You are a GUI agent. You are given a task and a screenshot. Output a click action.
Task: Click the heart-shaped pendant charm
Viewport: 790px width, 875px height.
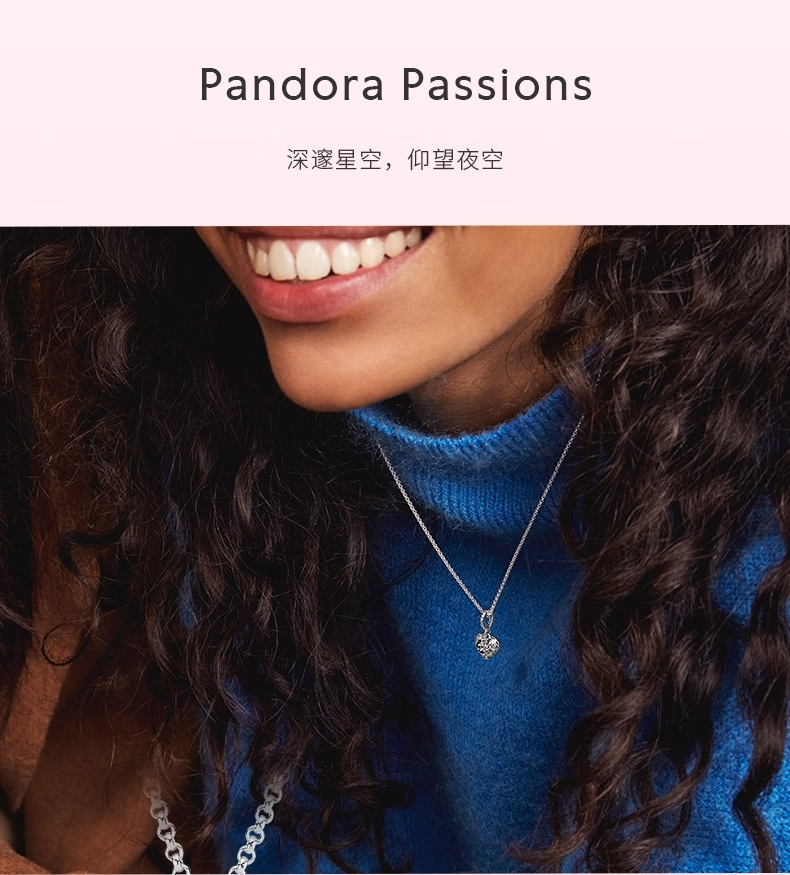[487, 644]
